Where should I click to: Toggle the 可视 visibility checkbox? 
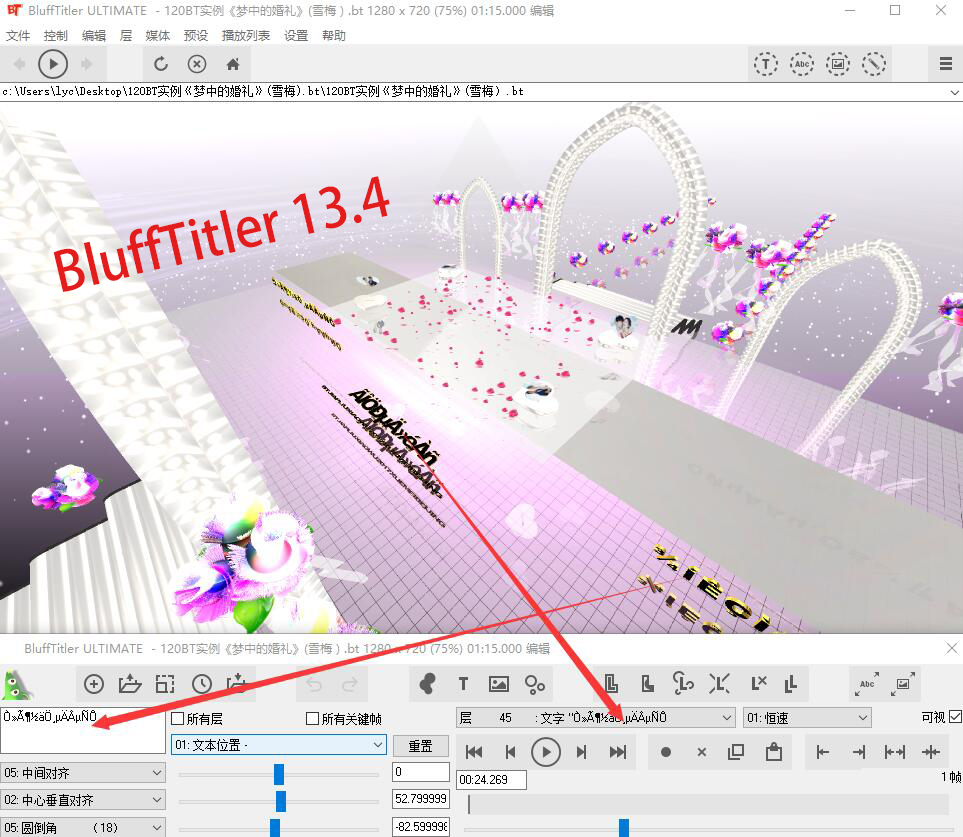click(x=955, y=717)
